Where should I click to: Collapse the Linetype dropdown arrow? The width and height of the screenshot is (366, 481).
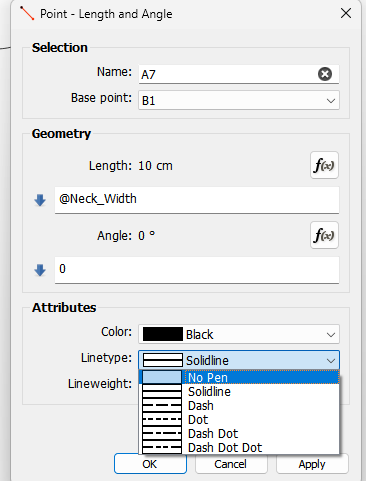click(331, 361)
